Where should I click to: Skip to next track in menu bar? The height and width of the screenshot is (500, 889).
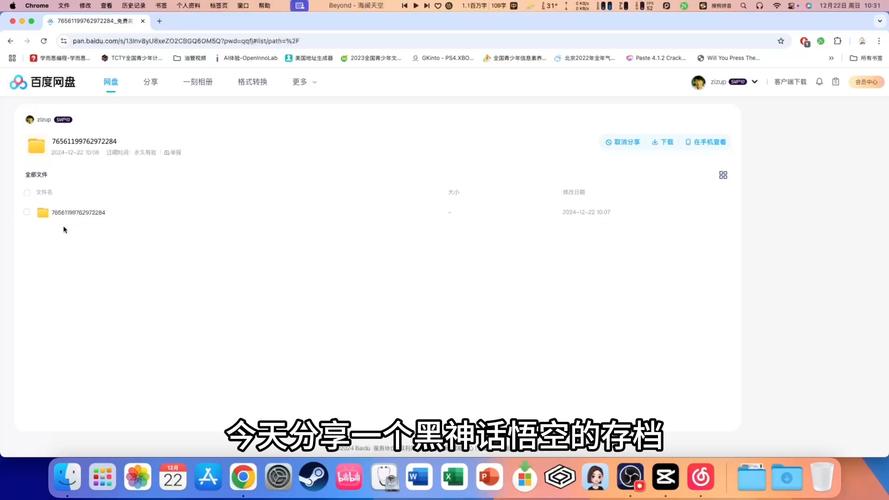(x=427, y=6)
